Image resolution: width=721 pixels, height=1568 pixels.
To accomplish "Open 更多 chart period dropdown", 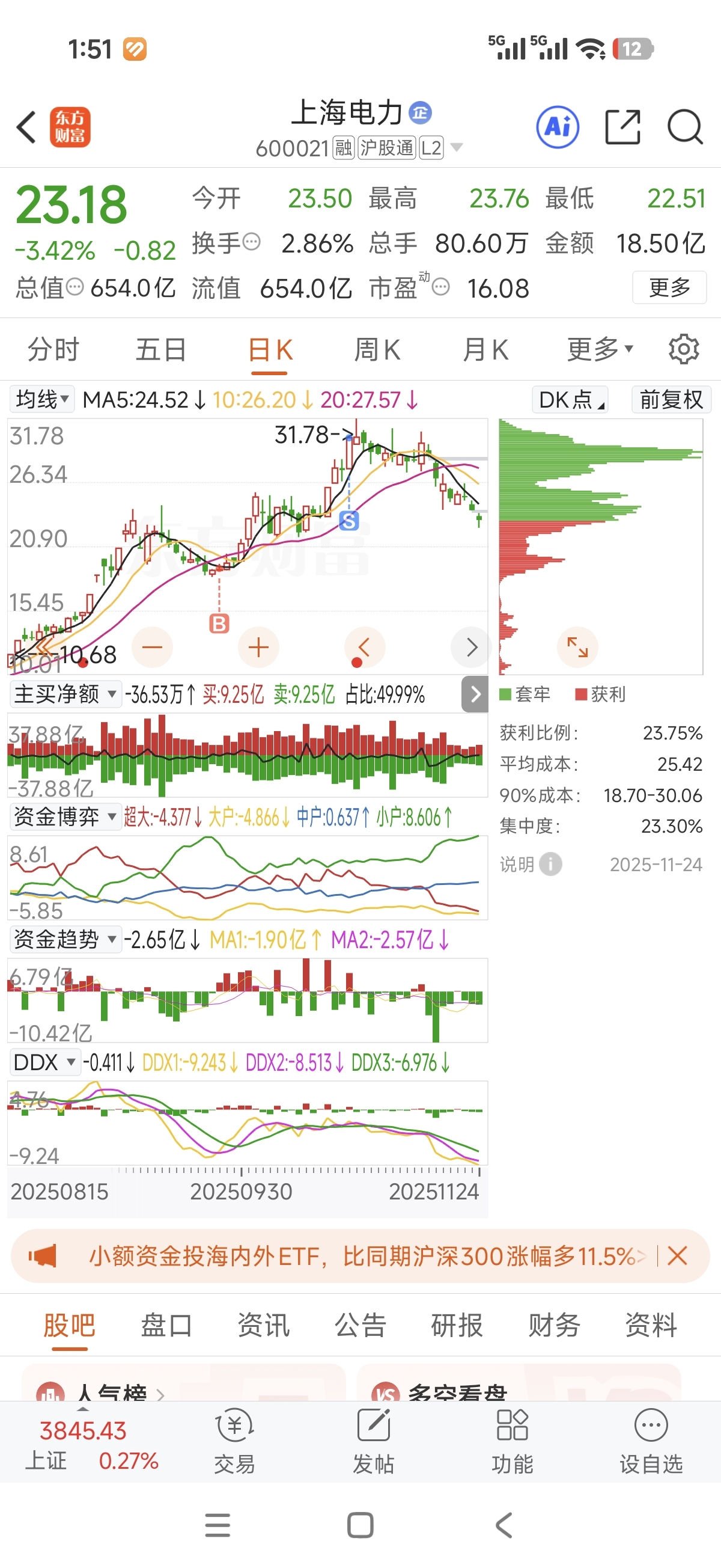I will pyautogui.click(x=600, y=349).
